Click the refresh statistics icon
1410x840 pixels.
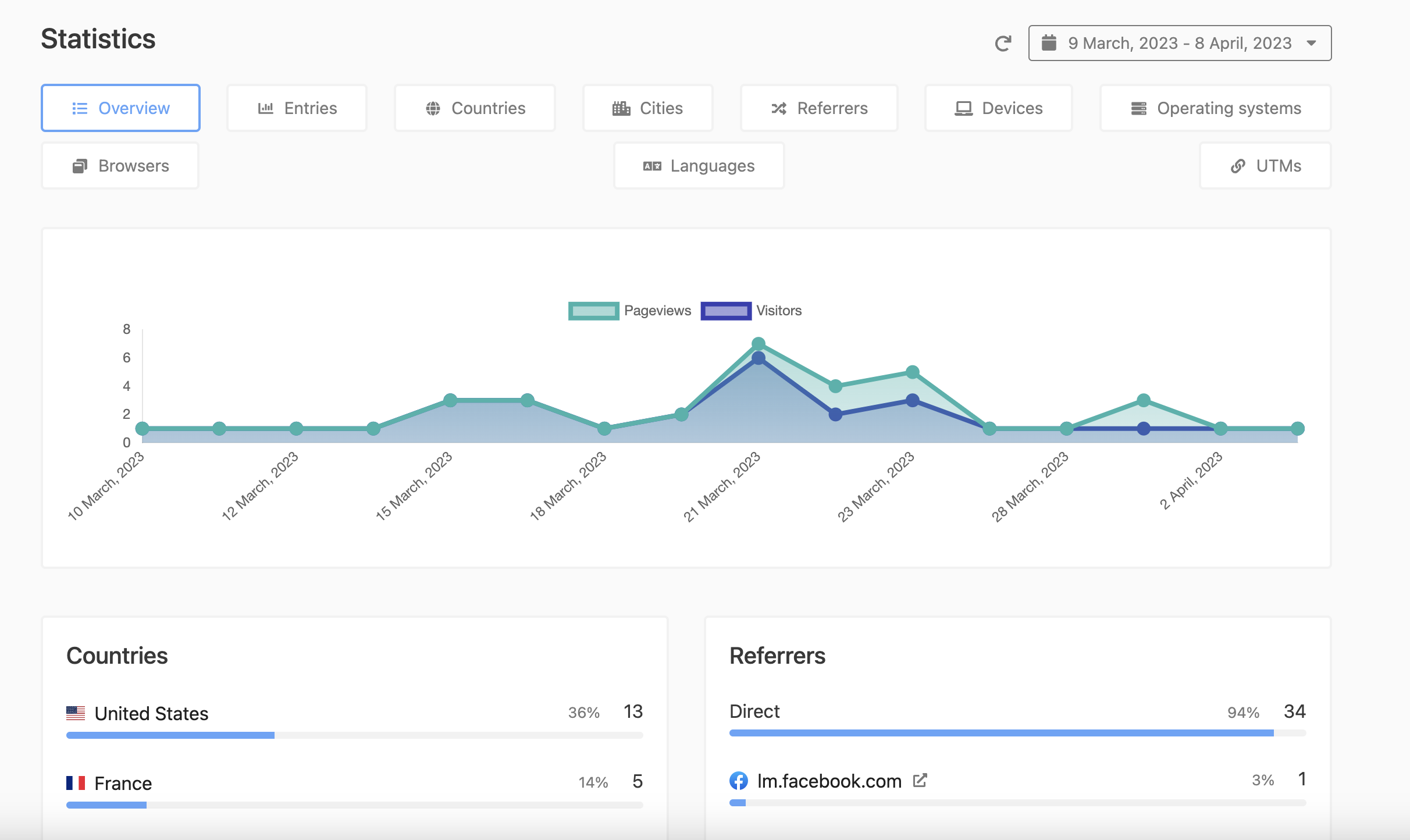point(1003,43)
